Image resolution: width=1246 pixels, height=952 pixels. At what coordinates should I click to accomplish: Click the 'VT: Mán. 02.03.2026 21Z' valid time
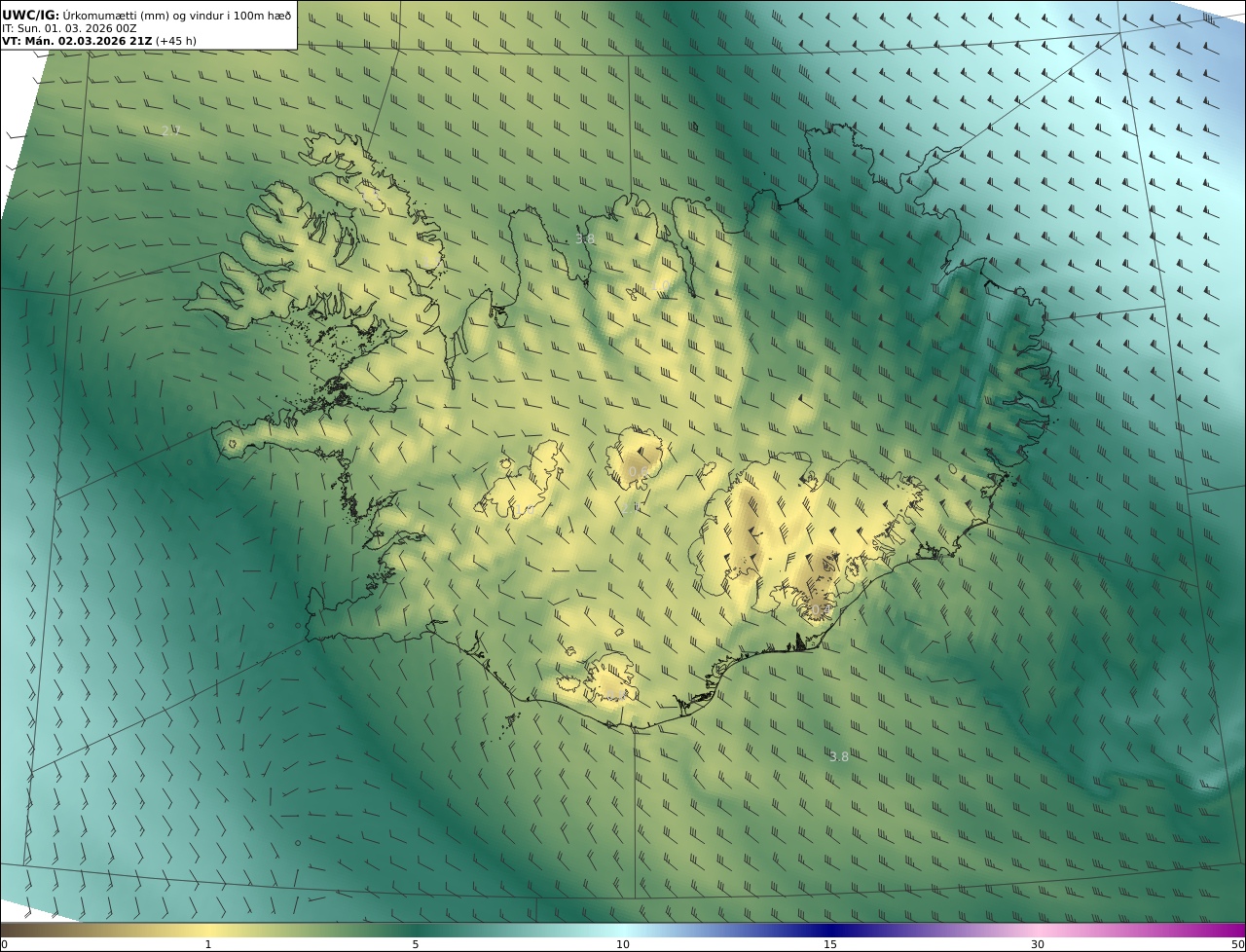pyautogui.click(x=76, y=41)
